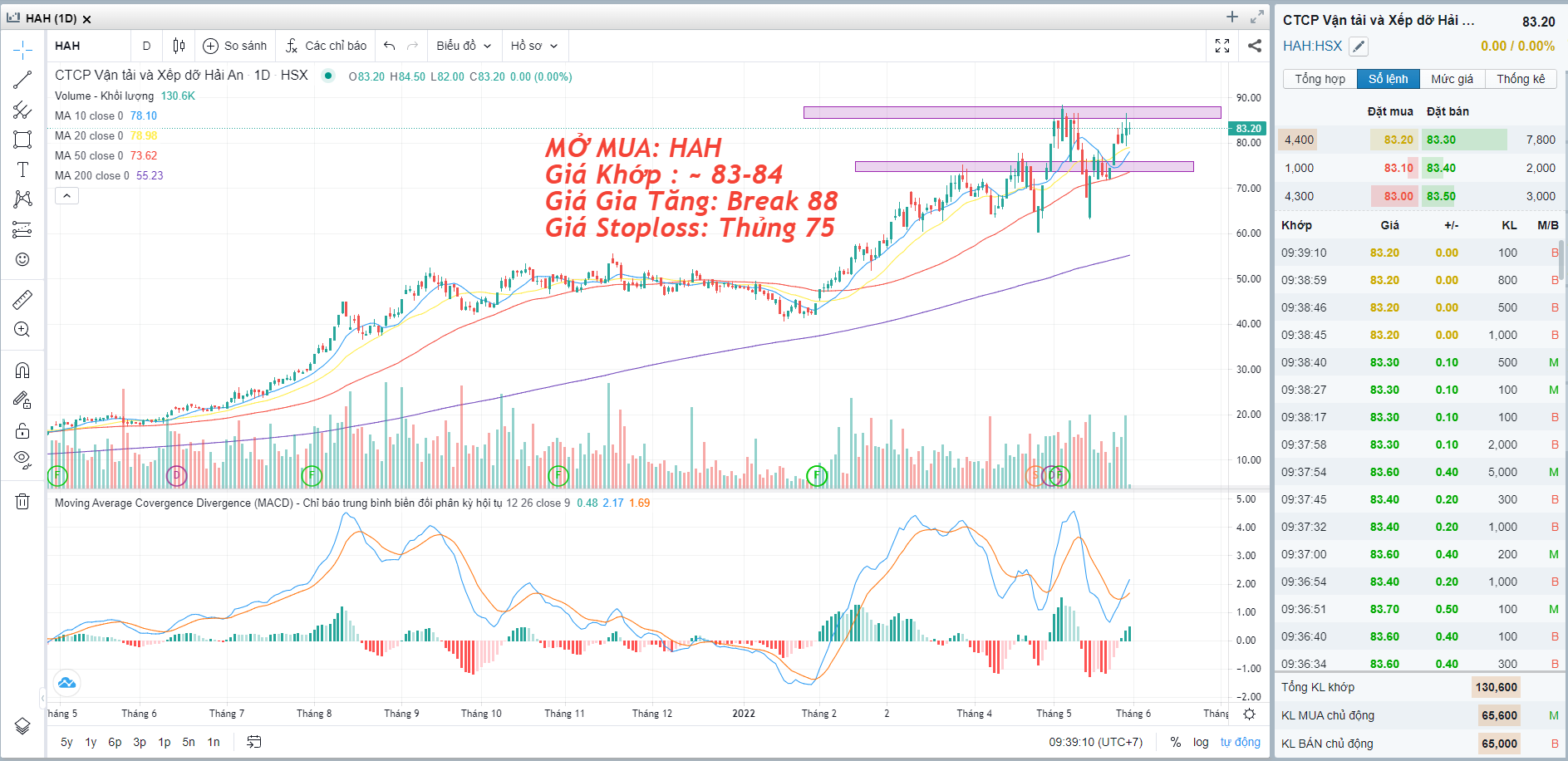The width and height of the screenshot is (1568, 761).
Task: Open the candlestick chart style icon
Action: (x=179, y=46)
